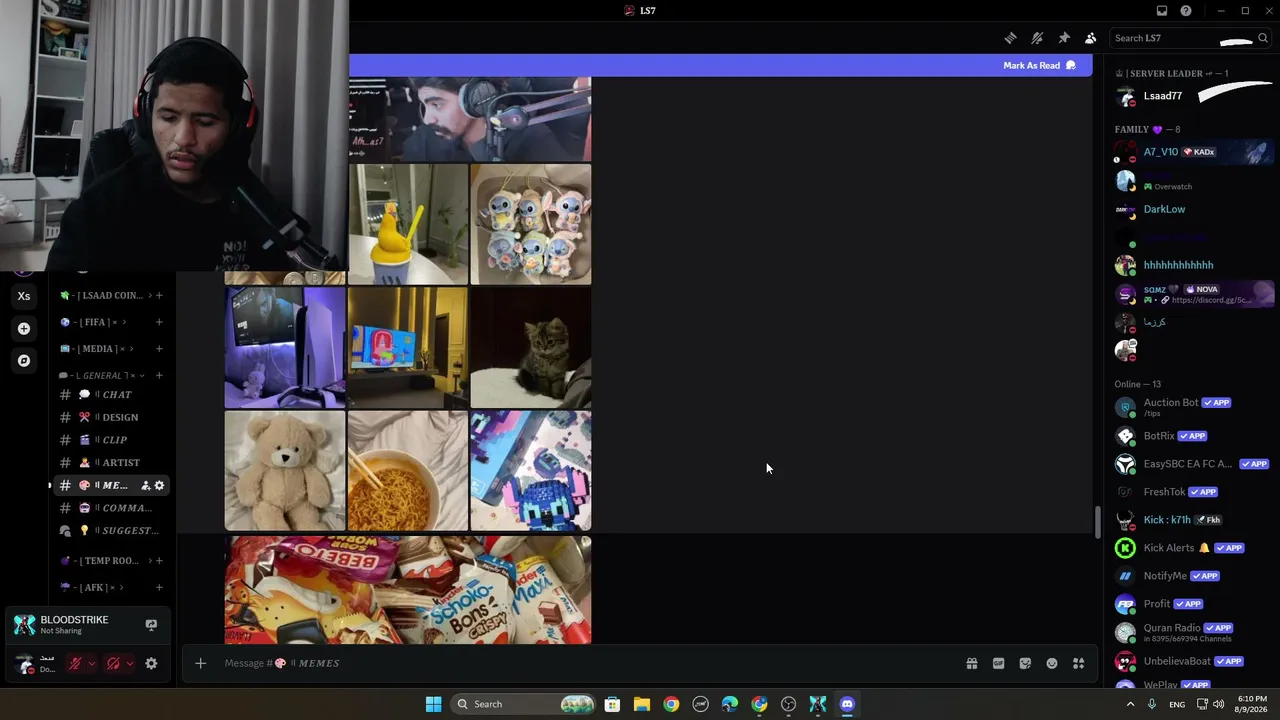Open the SUGGEST... channel
Screen dimensions: 1280x720
click(x=112, y=530)
